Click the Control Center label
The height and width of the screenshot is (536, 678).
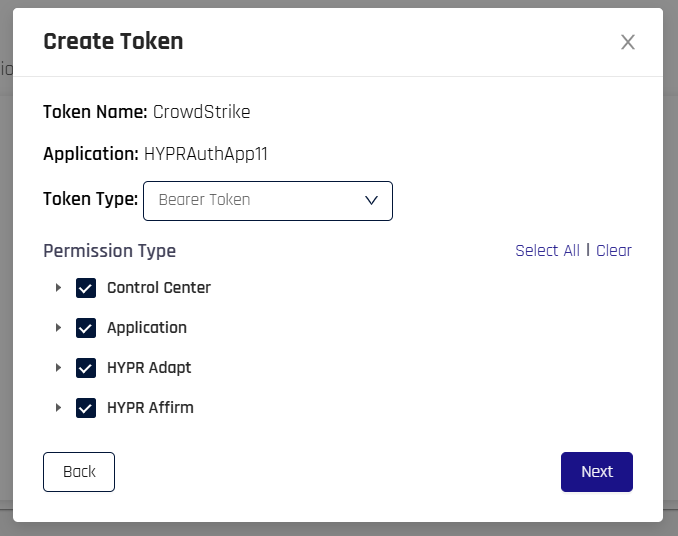click(159, 288)
